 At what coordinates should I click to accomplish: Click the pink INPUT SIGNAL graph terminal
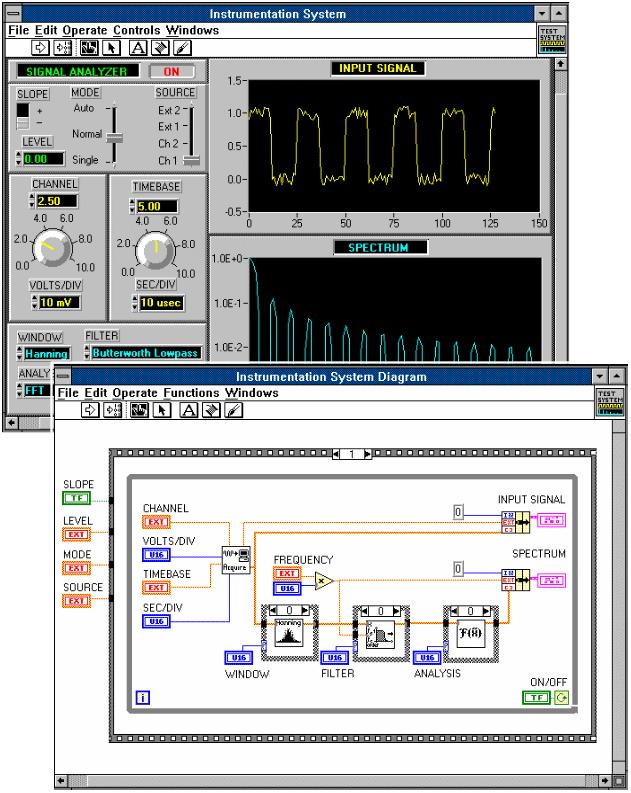coord(551,520)
